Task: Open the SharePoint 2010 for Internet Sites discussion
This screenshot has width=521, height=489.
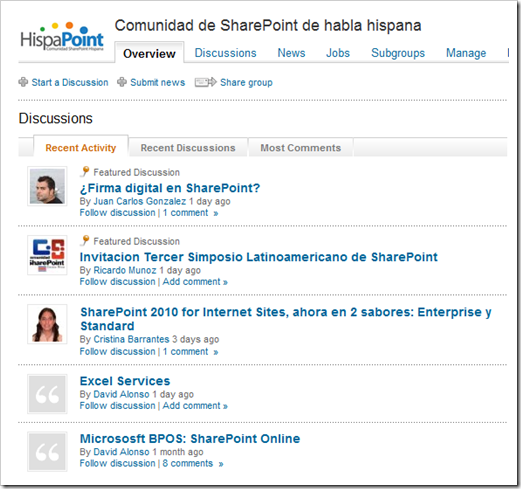Action: coord(286,319)
